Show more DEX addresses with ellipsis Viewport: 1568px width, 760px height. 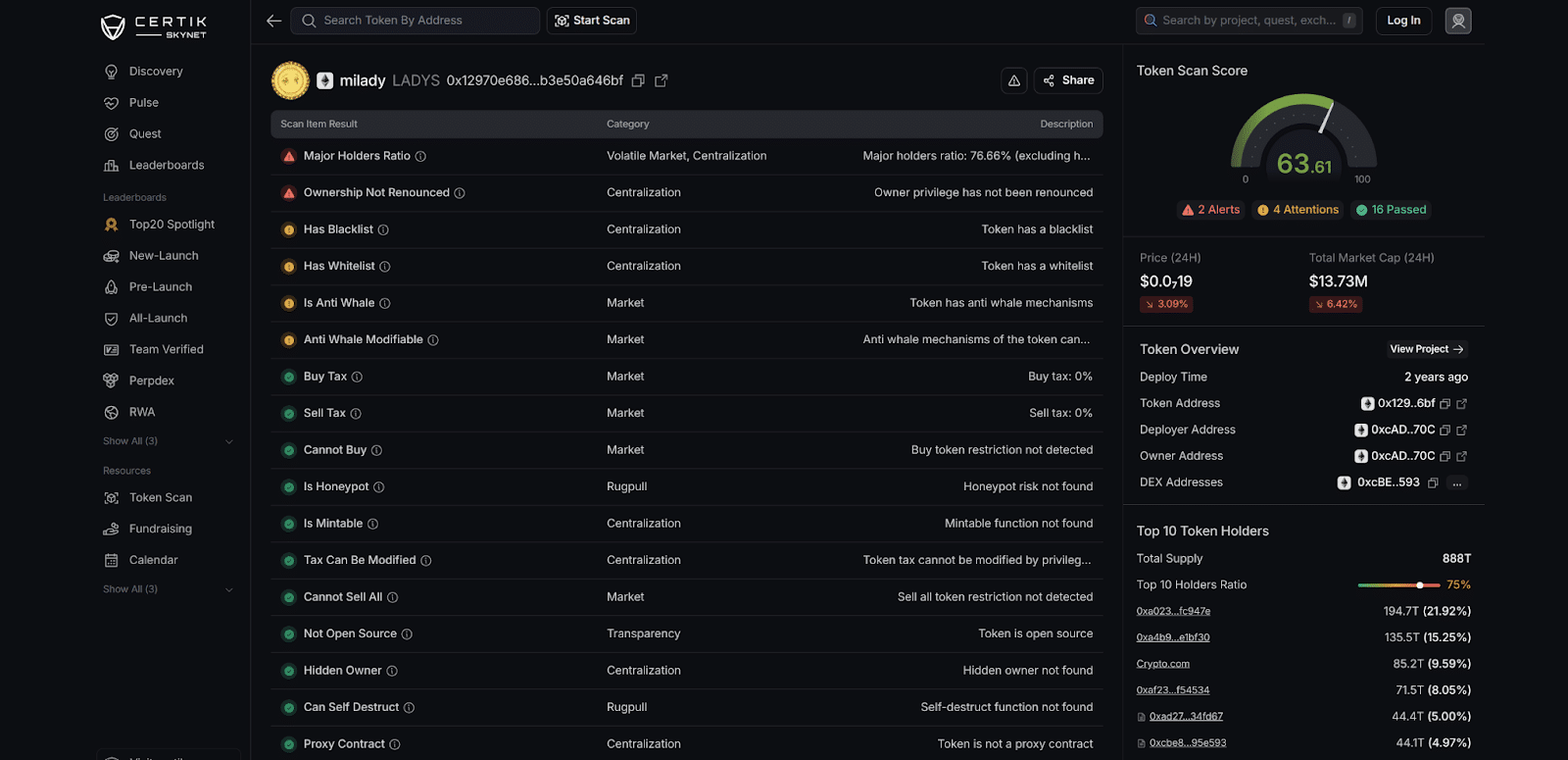point(1457,482)
